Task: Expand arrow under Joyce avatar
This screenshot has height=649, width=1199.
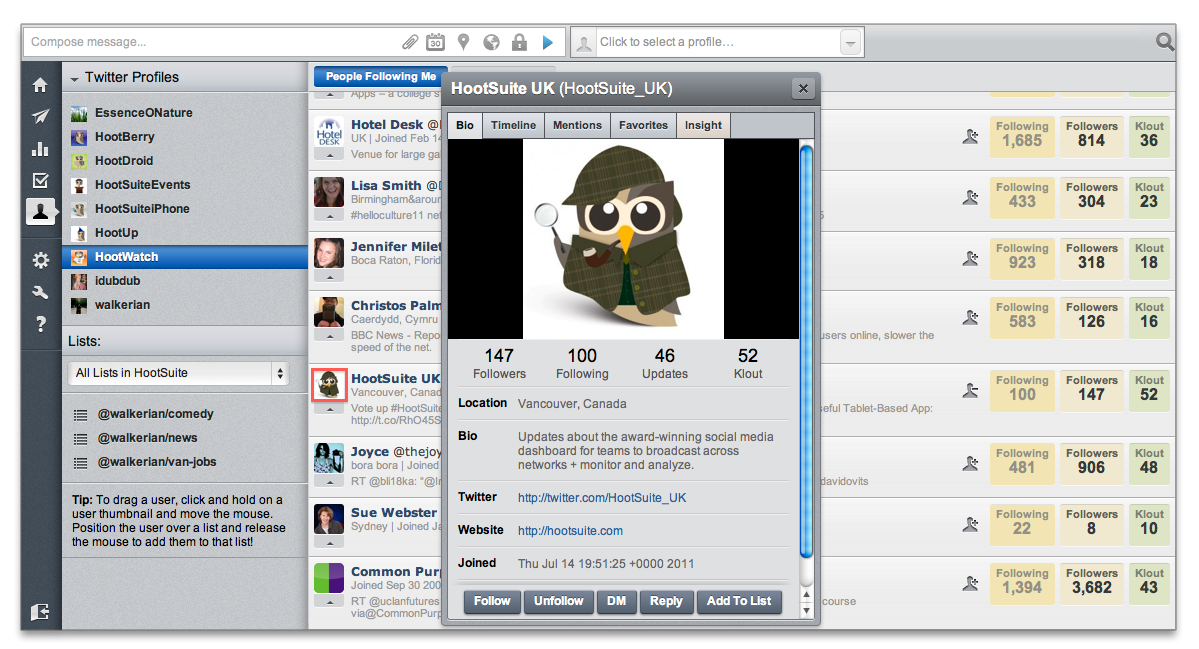Action: point(330,482)
